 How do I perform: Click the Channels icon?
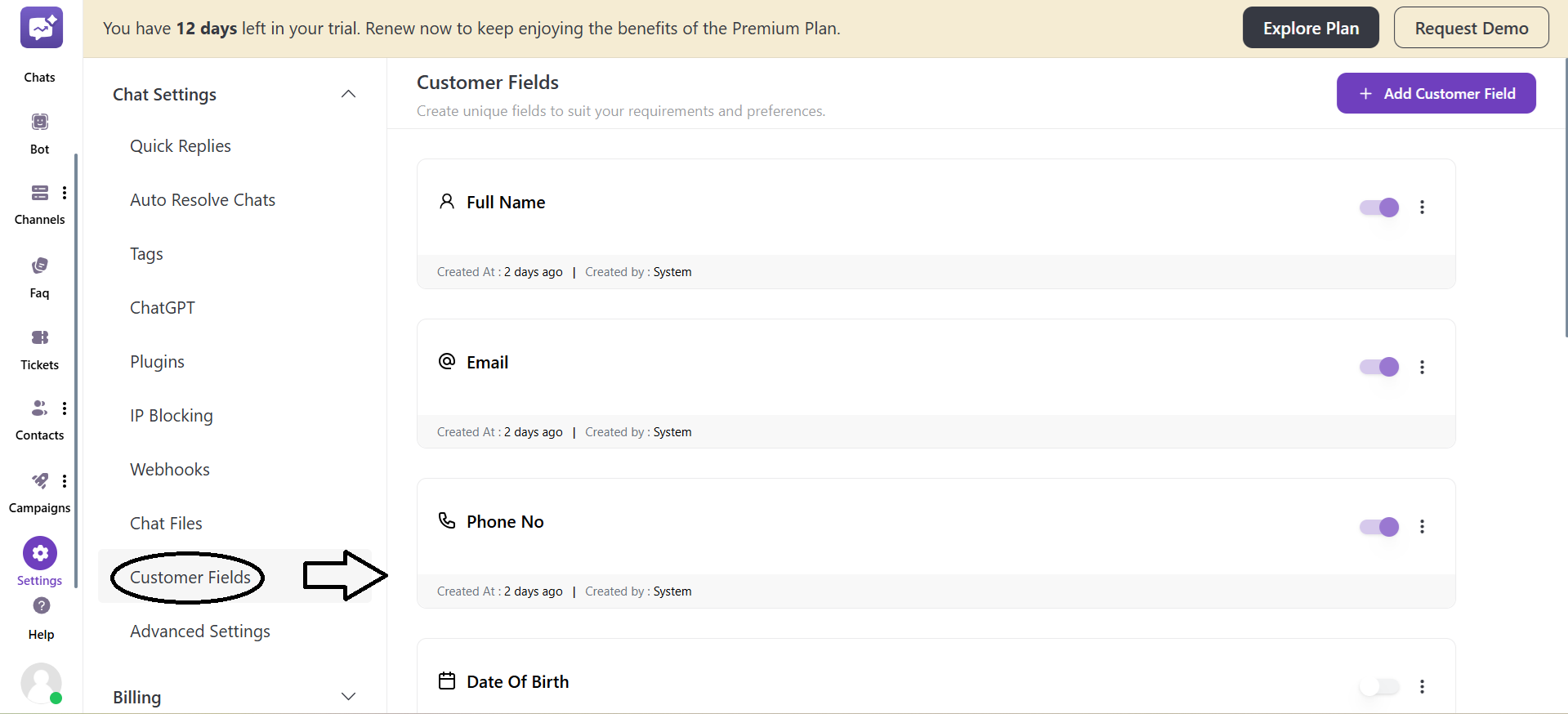[x=39, y=193]
